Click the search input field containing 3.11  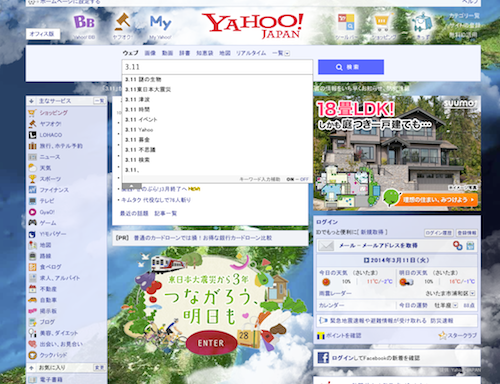coord(217,67)
